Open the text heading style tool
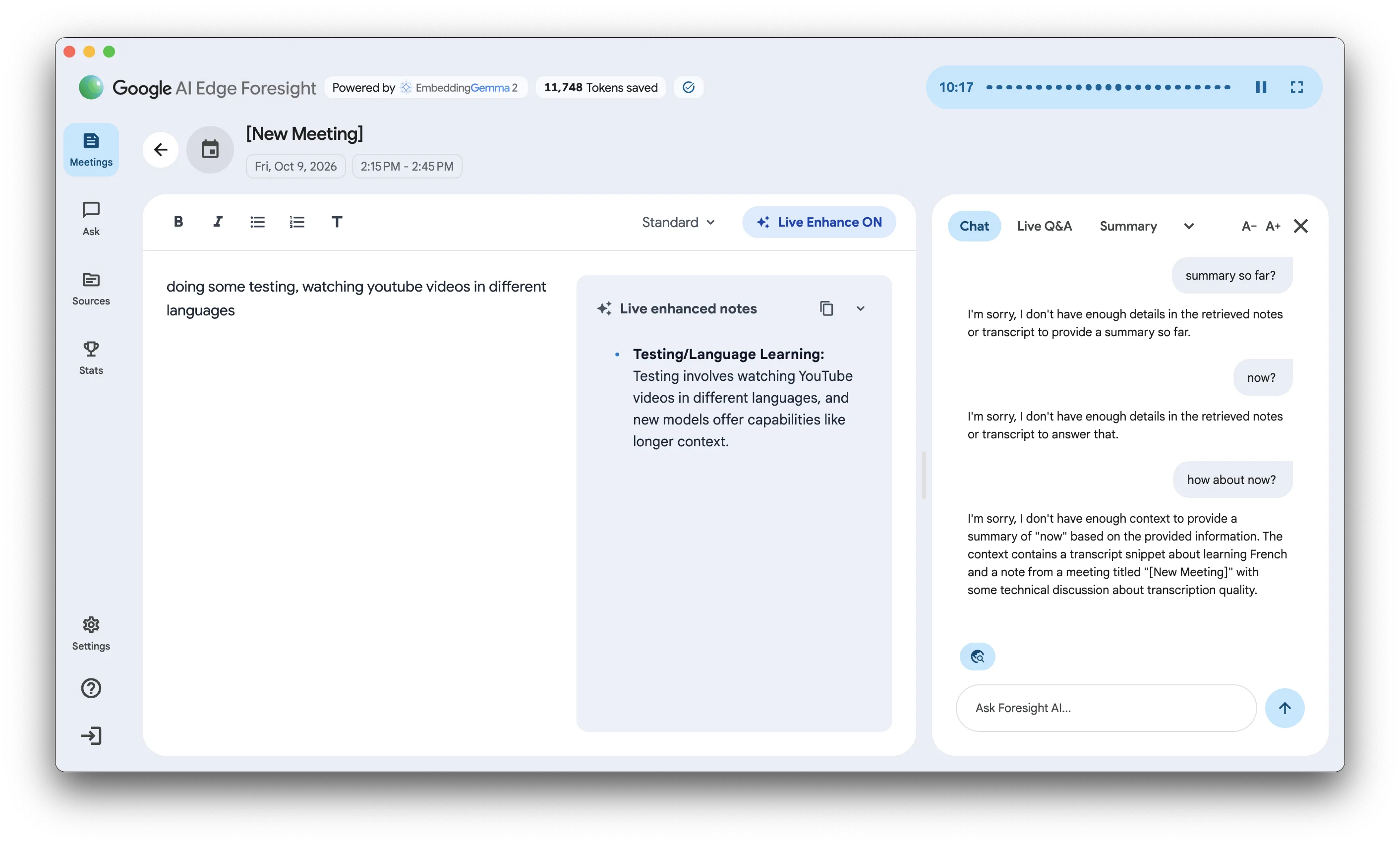1400x845 pixels. pos(337,222)
